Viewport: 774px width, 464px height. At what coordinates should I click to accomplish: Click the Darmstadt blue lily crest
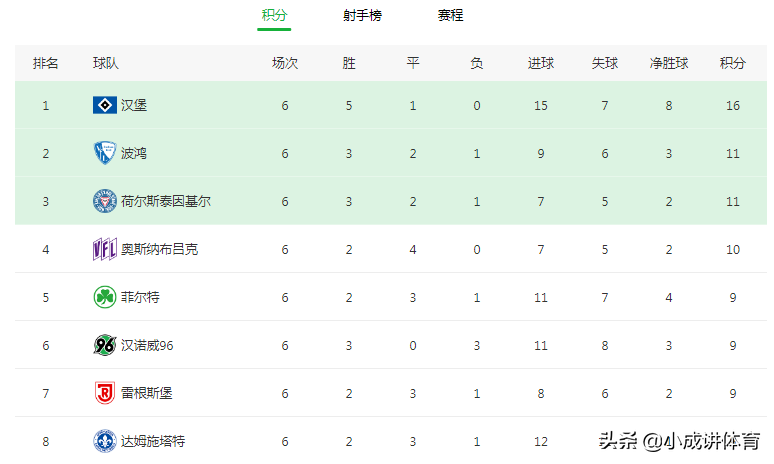tap(105, 441)
